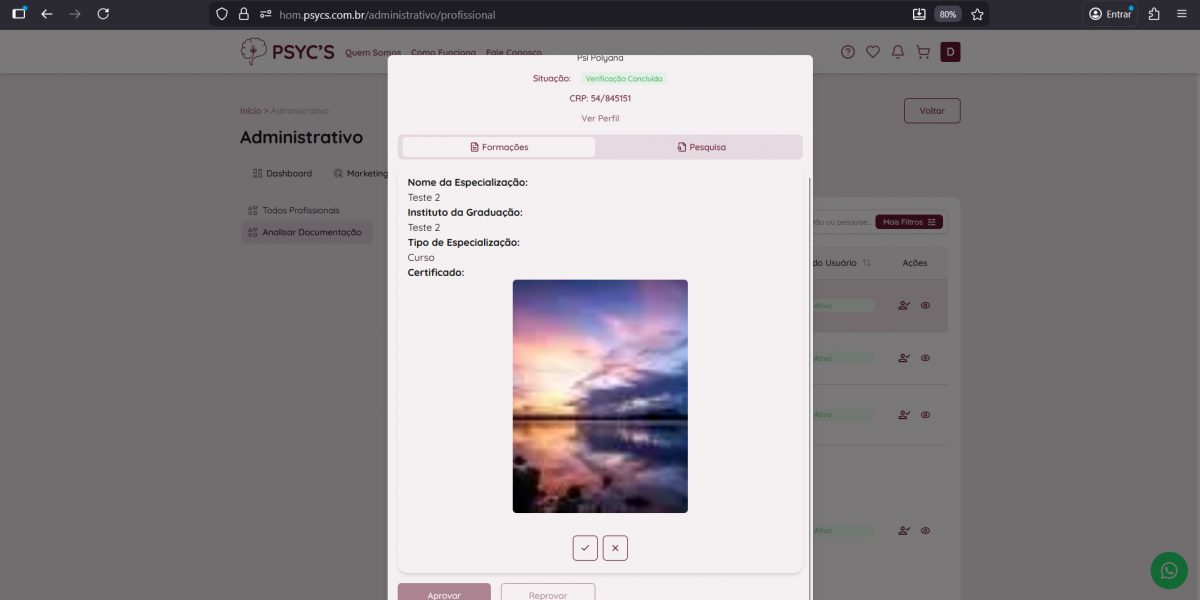Screen dimensions: 1200x600
Task: Open the user avatar 'D' menu
Action: 950,52
